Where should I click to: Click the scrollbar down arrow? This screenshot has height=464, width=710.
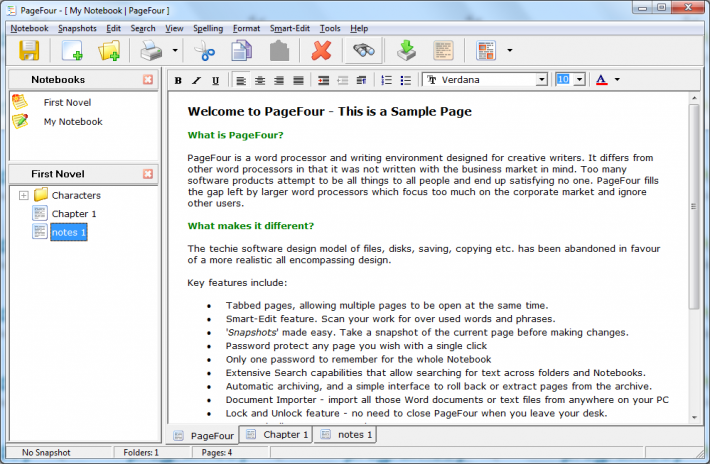(694, 417)
